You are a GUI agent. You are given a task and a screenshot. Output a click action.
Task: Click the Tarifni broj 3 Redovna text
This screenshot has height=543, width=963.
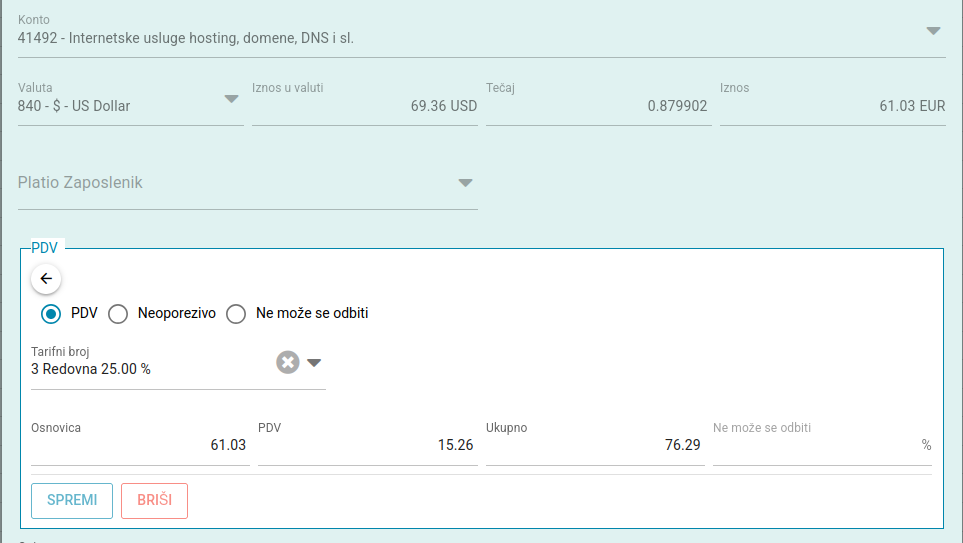pos(91,369)
